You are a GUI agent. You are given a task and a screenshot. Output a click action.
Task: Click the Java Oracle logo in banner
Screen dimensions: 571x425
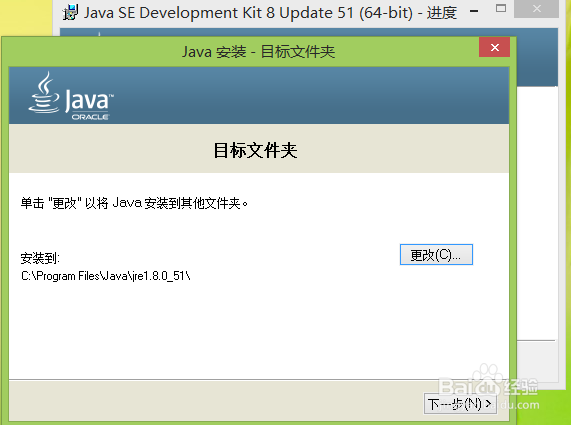(x=71, y=96)
